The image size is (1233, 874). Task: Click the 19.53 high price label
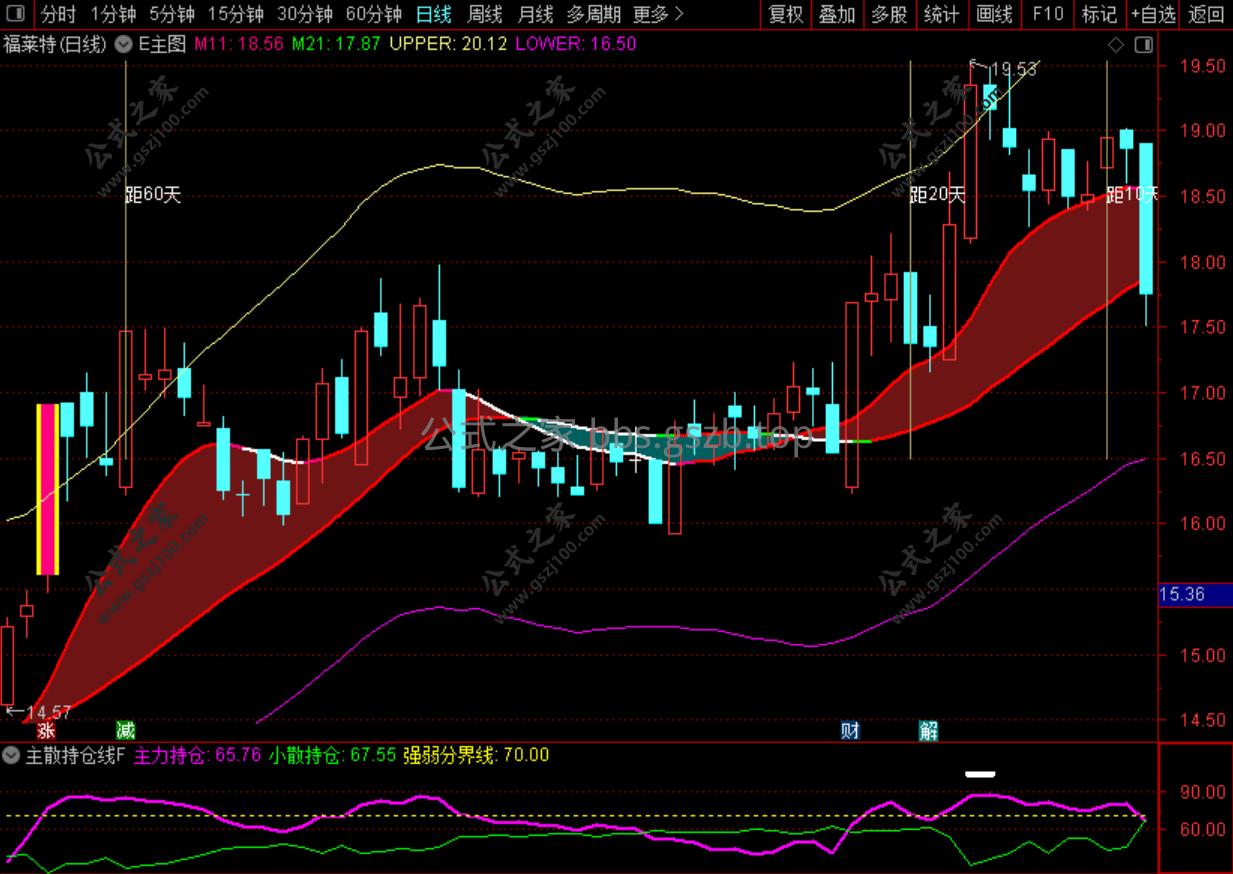(x=1012, y=69)
